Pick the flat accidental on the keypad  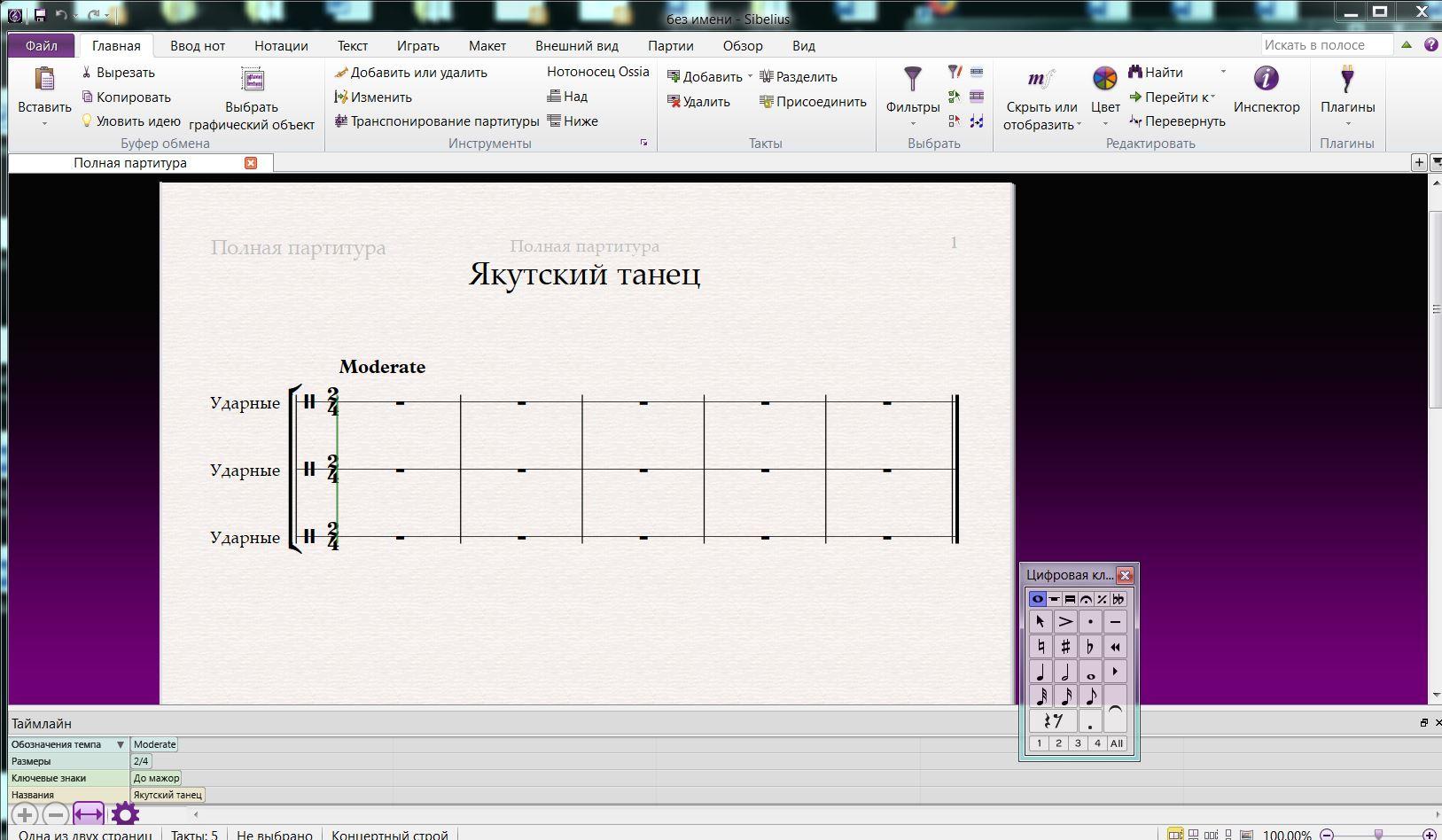[1090, 647]
